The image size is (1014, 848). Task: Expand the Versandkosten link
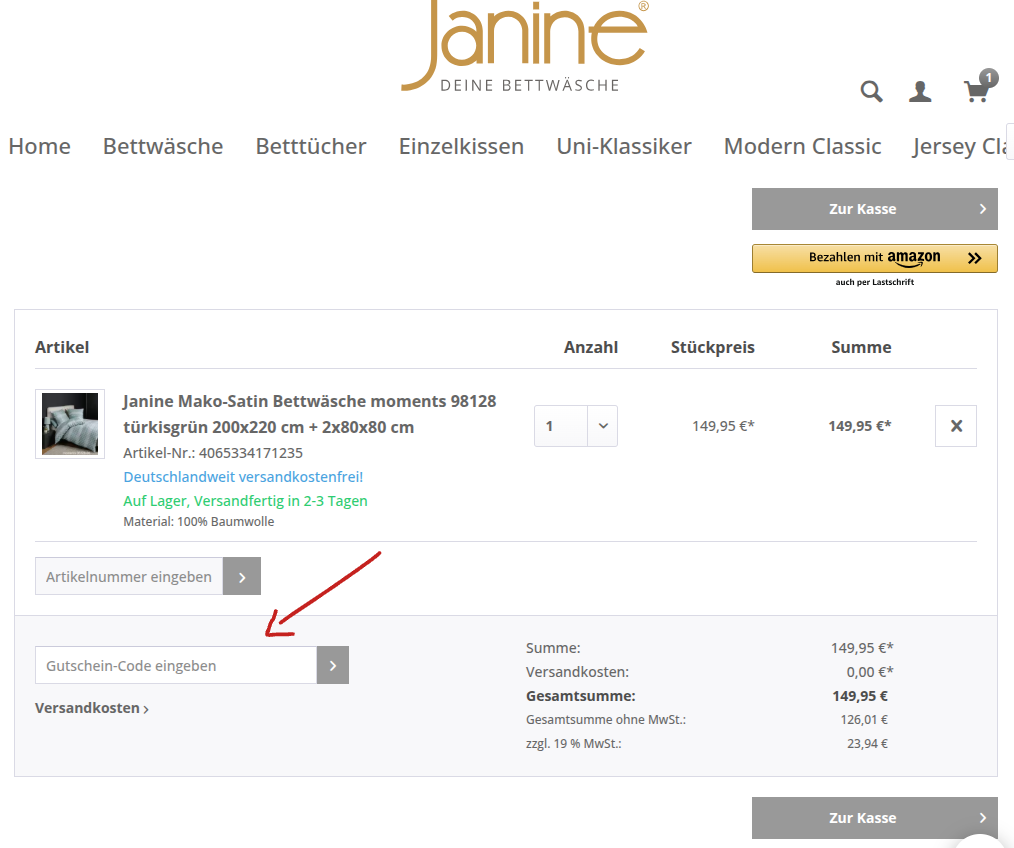point(92,708)
